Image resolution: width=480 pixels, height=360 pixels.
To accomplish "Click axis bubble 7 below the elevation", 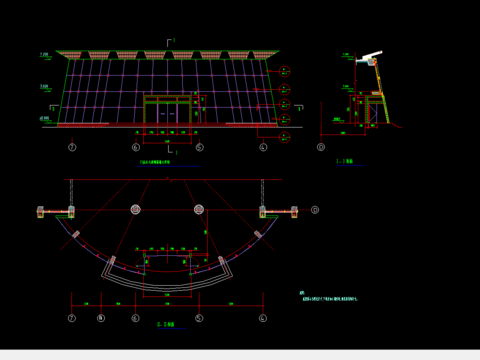I will (x=72, y=147).
